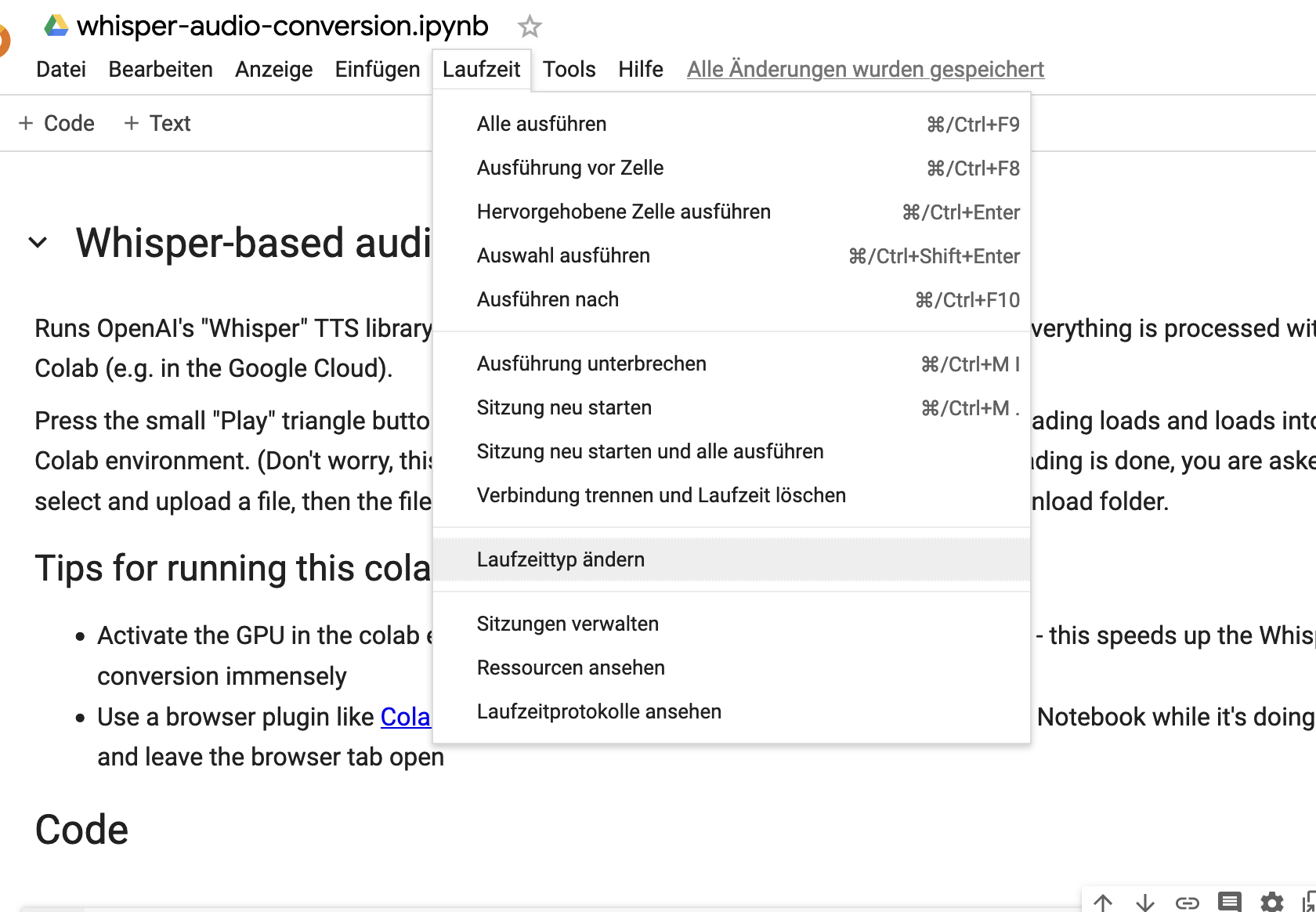
Task: Add a comment via the comment icon
Action: point(1230,903)
